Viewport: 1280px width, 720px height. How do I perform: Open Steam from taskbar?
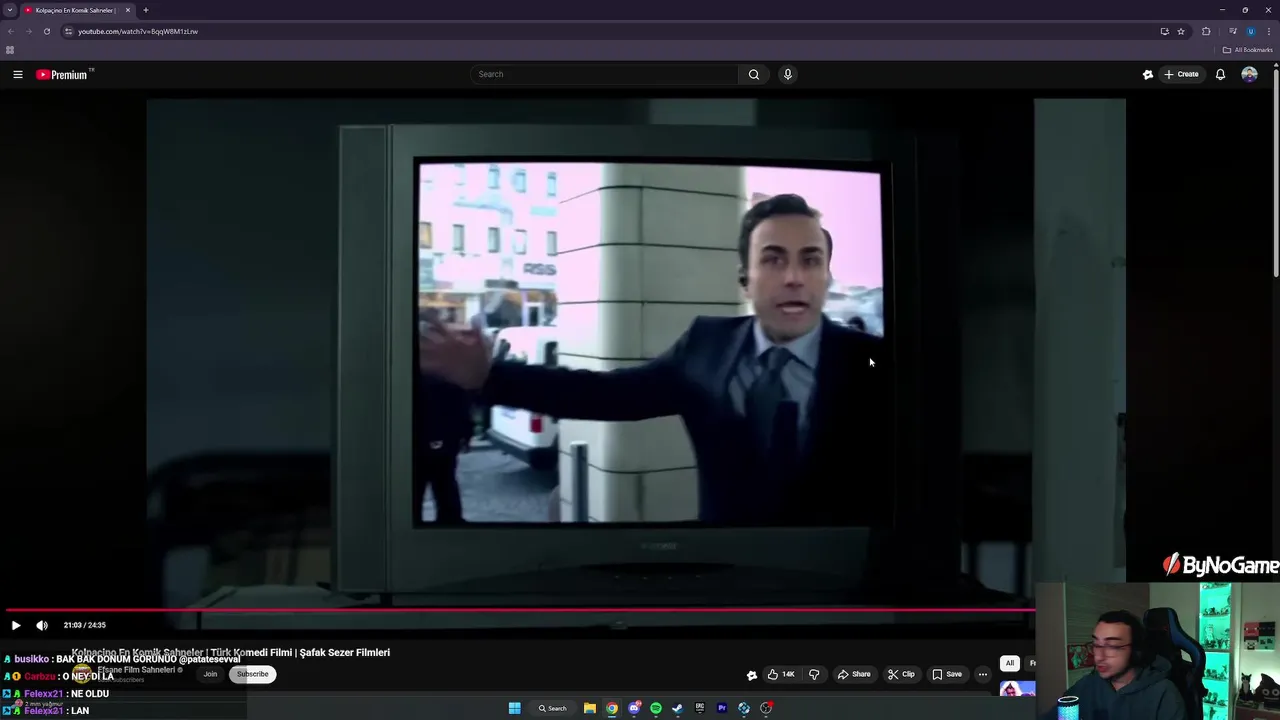coord(678,708)
